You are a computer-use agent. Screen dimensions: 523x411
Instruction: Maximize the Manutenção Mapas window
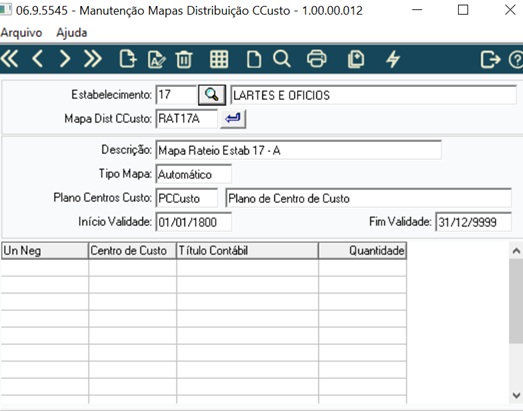click(463, 10)
